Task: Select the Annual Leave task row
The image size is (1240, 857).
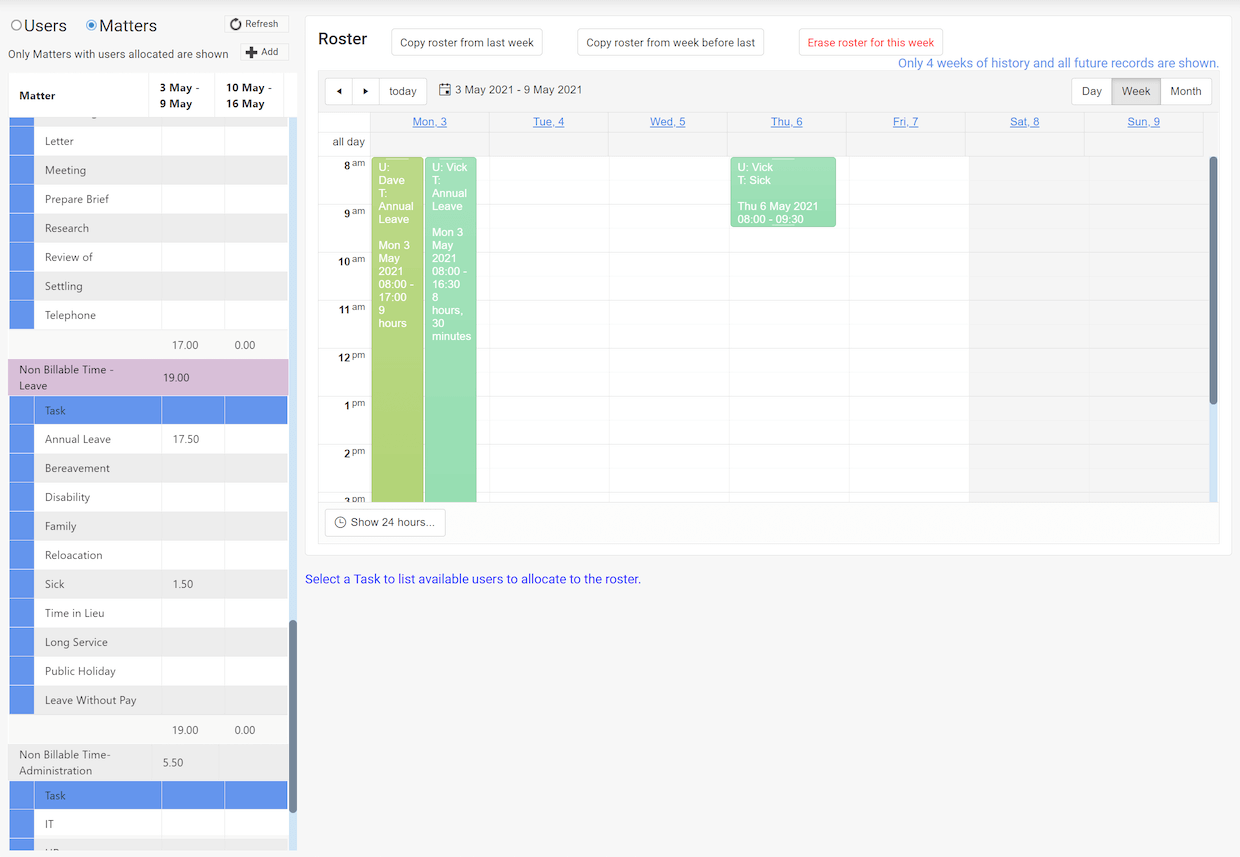Action: point(148,439)
